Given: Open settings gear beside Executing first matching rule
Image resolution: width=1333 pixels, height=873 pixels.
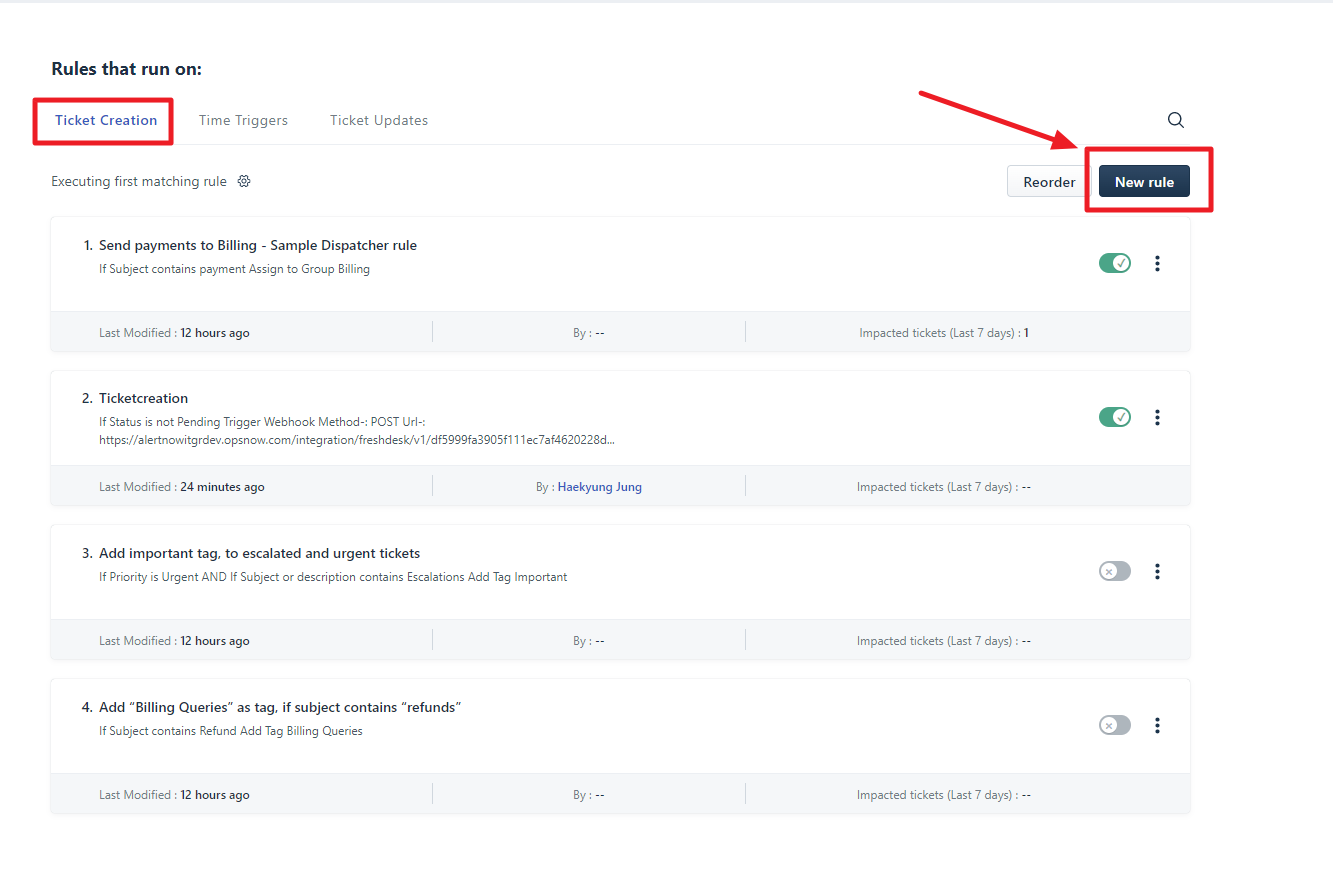Looking at the screenshot, I should [x=244, y=182].
